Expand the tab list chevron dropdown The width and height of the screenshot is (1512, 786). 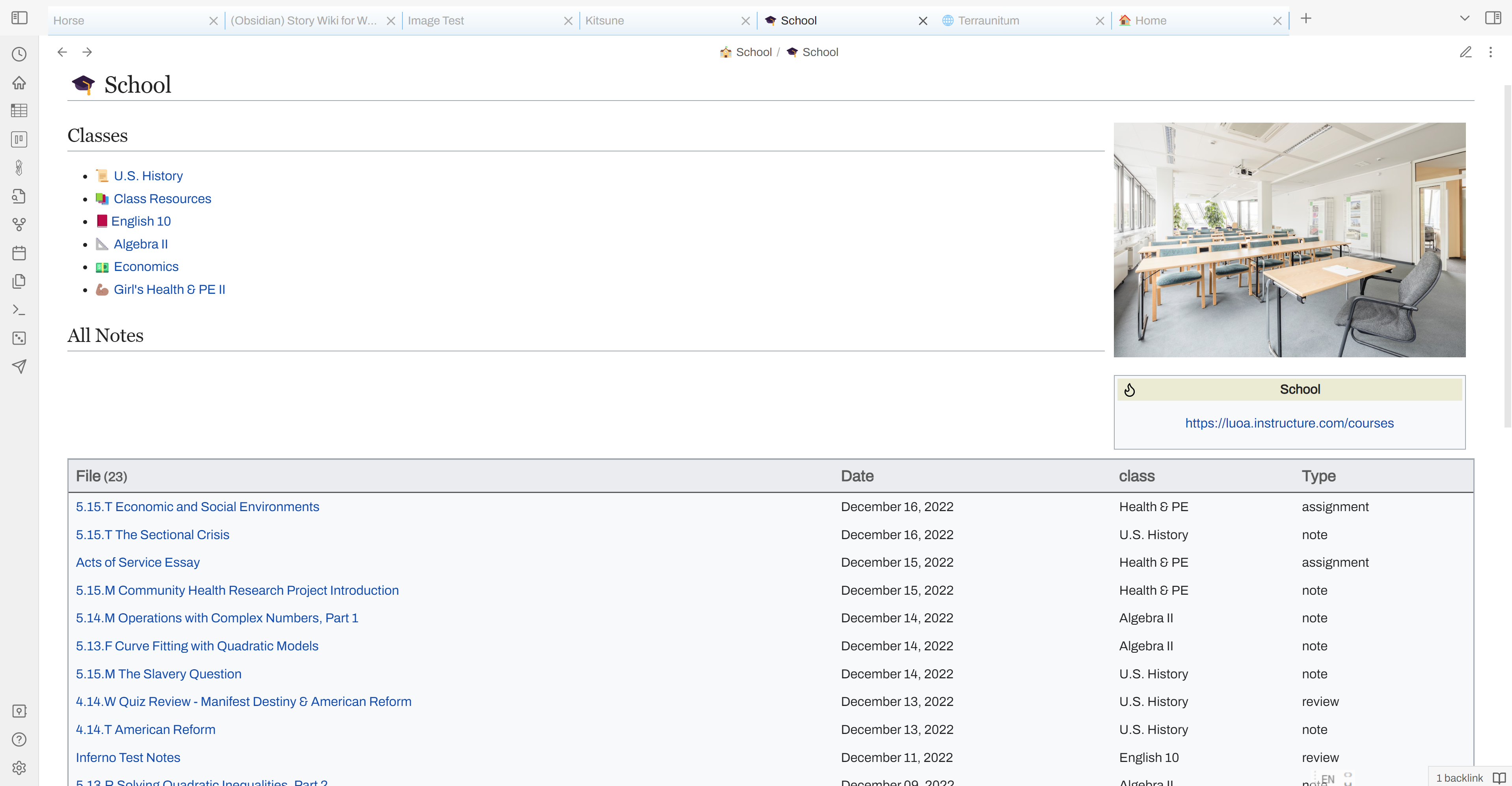1464,18
